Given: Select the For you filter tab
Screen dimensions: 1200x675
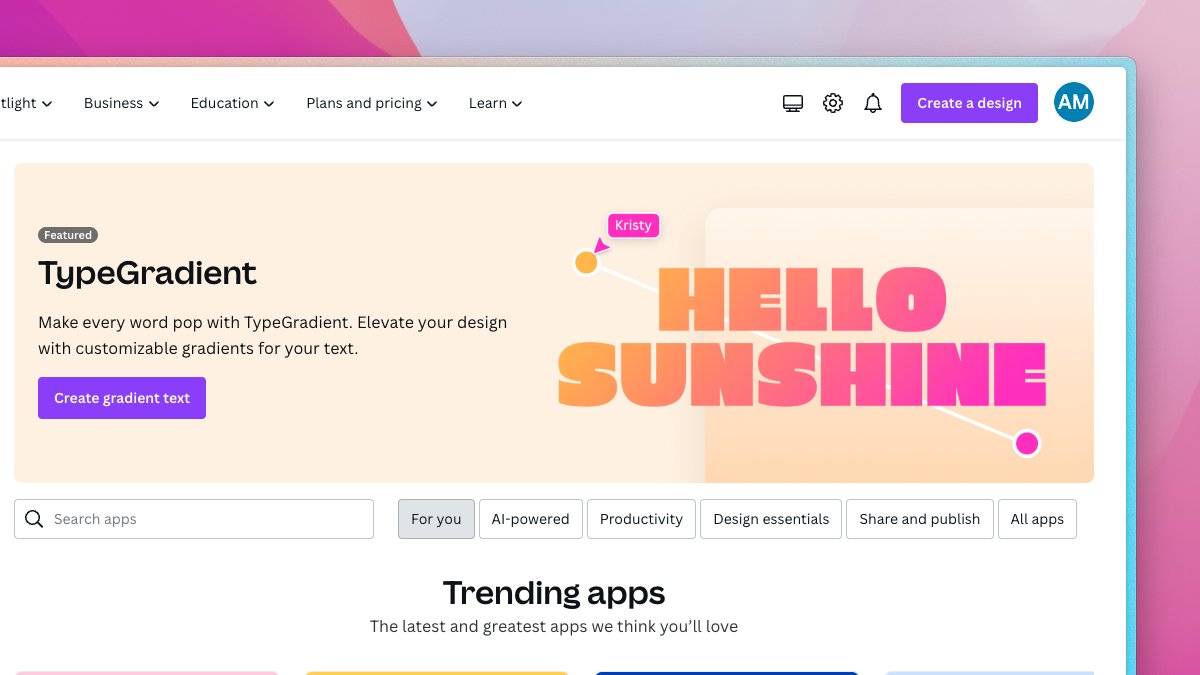Looking at the screenshot, I should [436, 519].
